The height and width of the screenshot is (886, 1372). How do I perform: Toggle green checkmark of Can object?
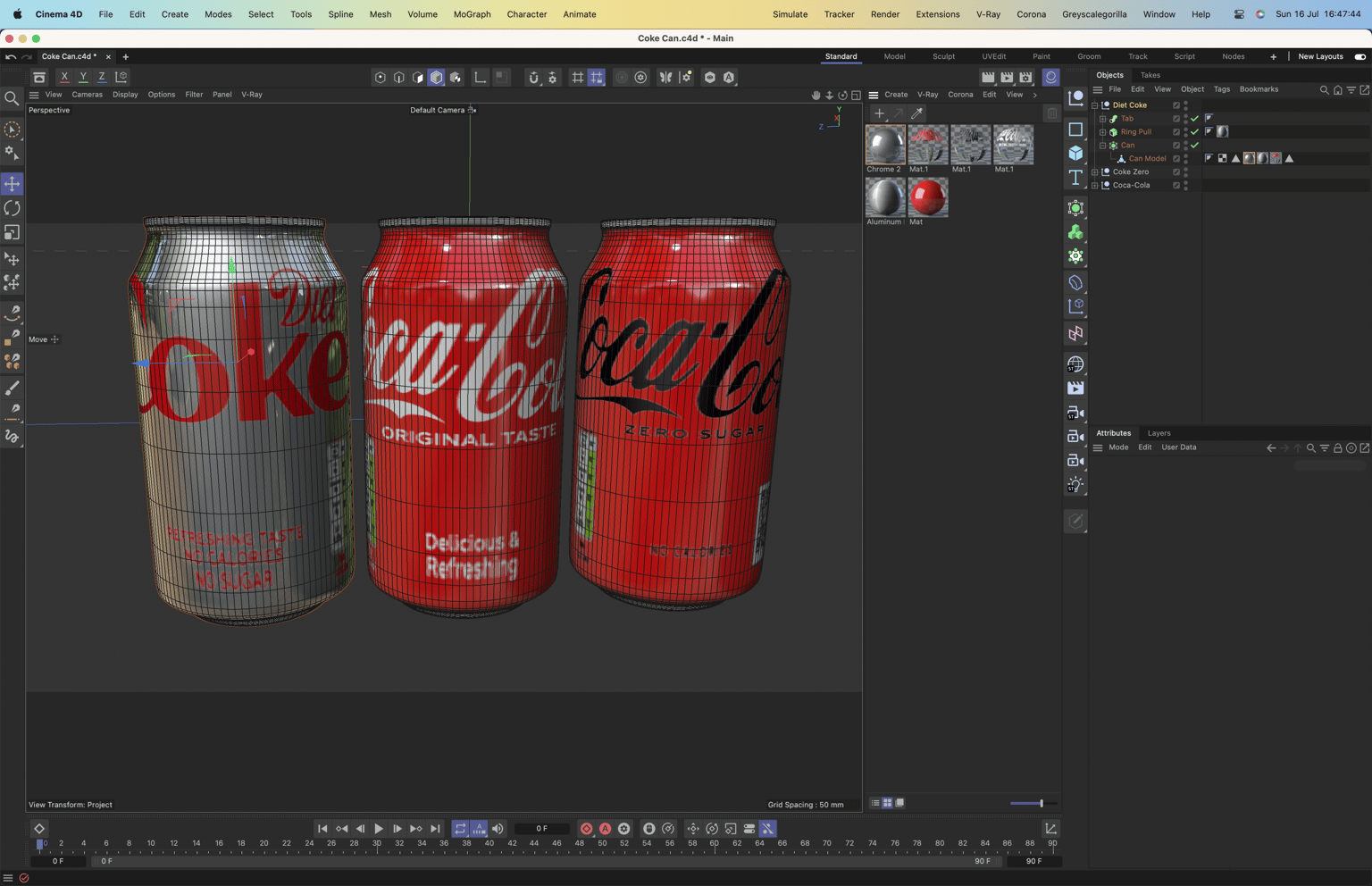[1194, 145]
